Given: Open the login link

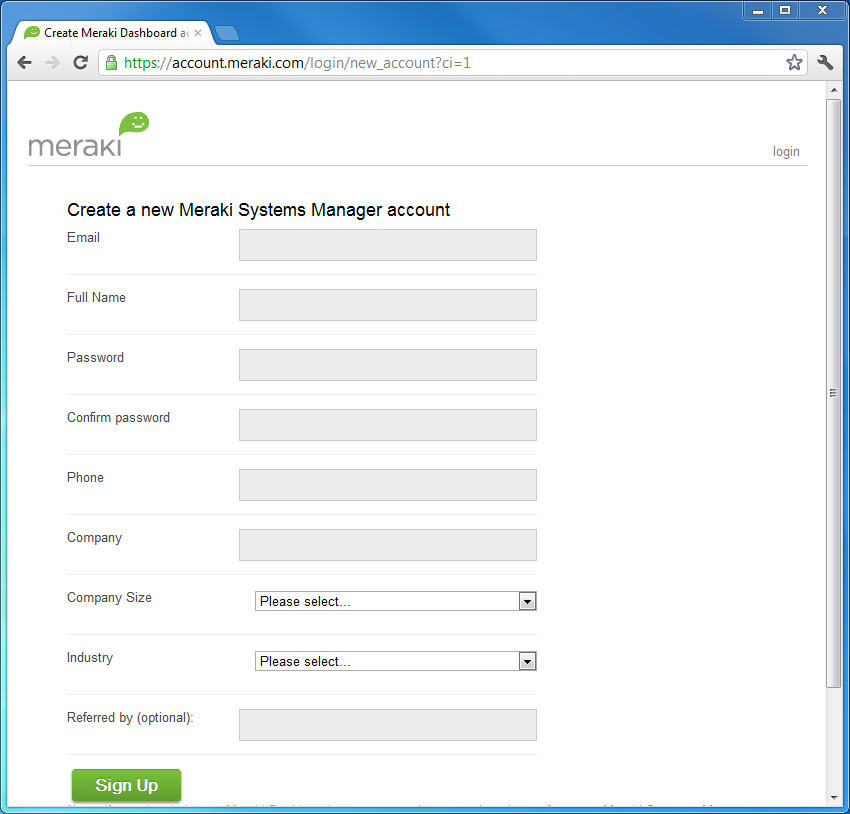Looking at the screenshot, I should click(786, 152).
